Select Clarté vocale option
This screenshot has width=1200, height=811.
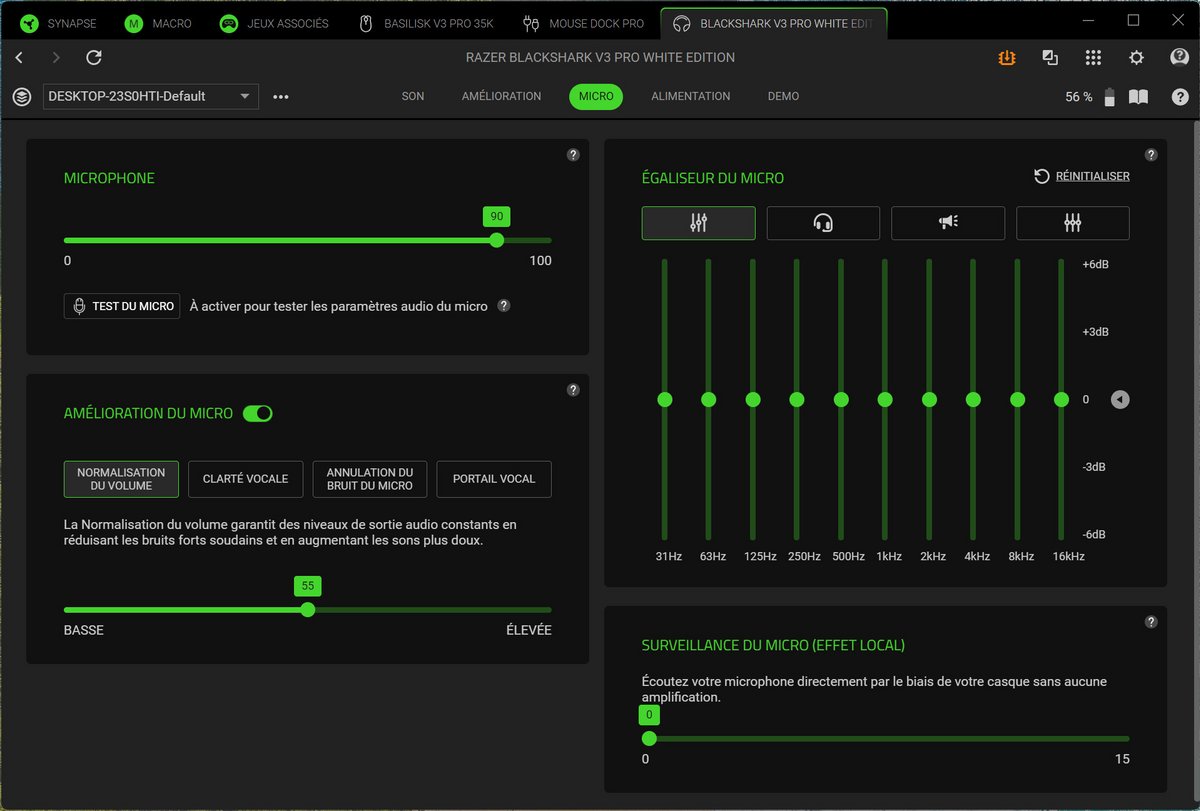click(x=246, y=479)
